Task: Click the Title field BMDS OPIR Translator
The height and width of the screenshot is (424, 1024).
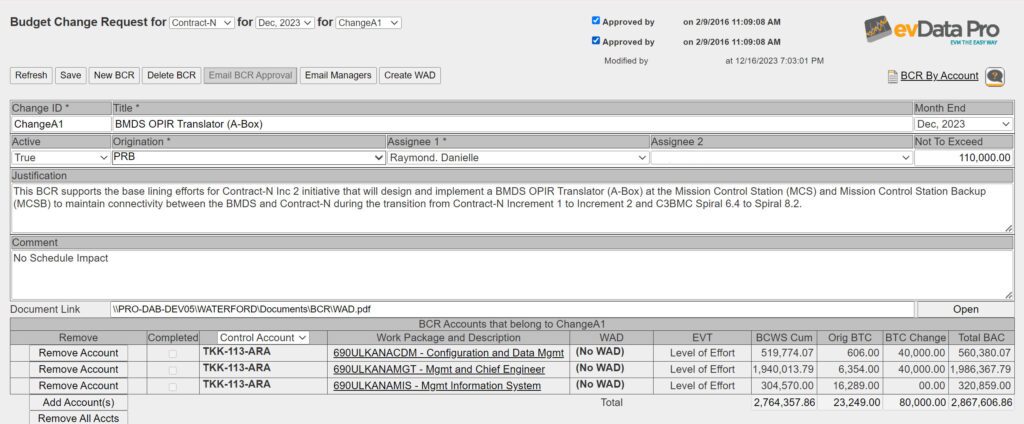Action: (x=512, y=123)
